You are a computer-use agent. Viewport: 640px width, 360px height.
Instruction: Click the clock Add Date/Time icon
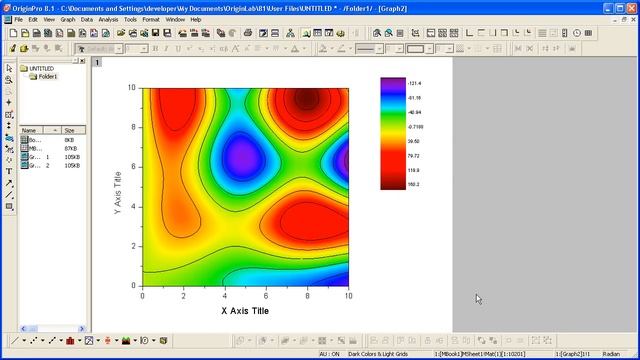coord(577,33)
